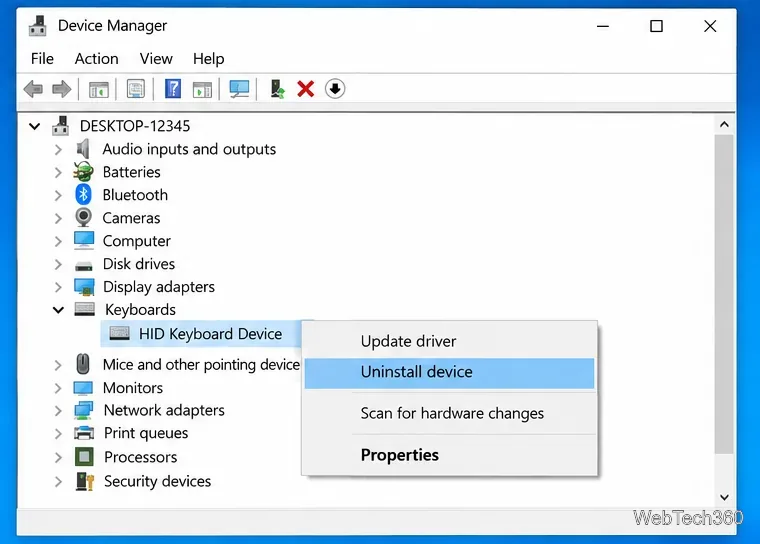Open the Help menu

[208, 59]
